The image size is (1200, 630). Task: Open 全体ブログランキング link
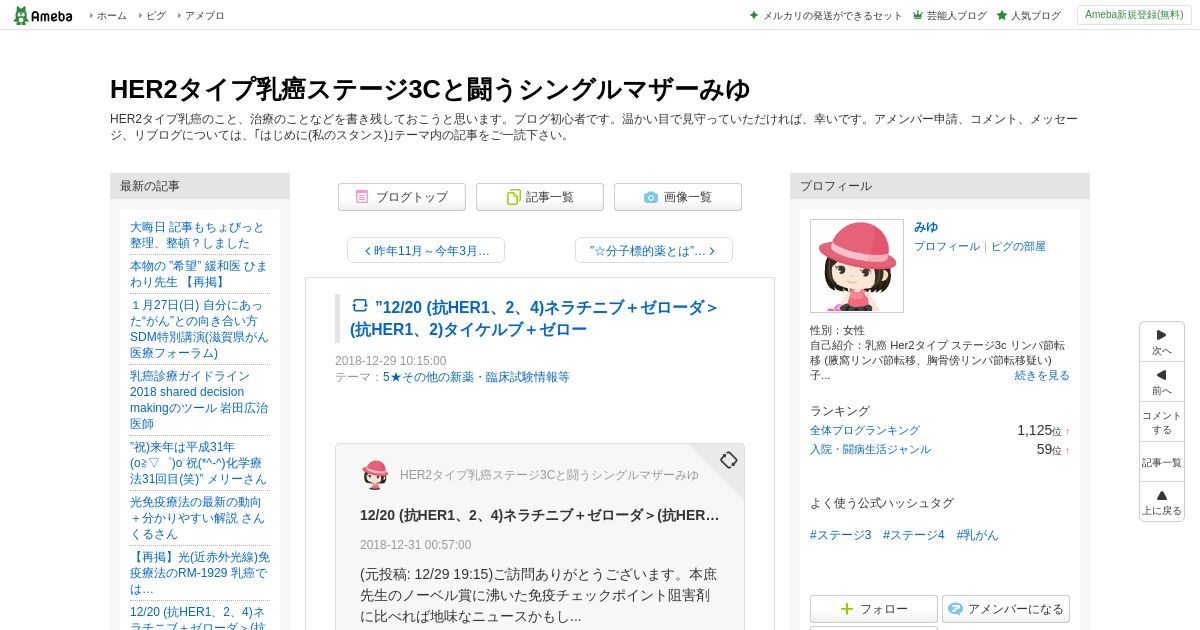865,430
